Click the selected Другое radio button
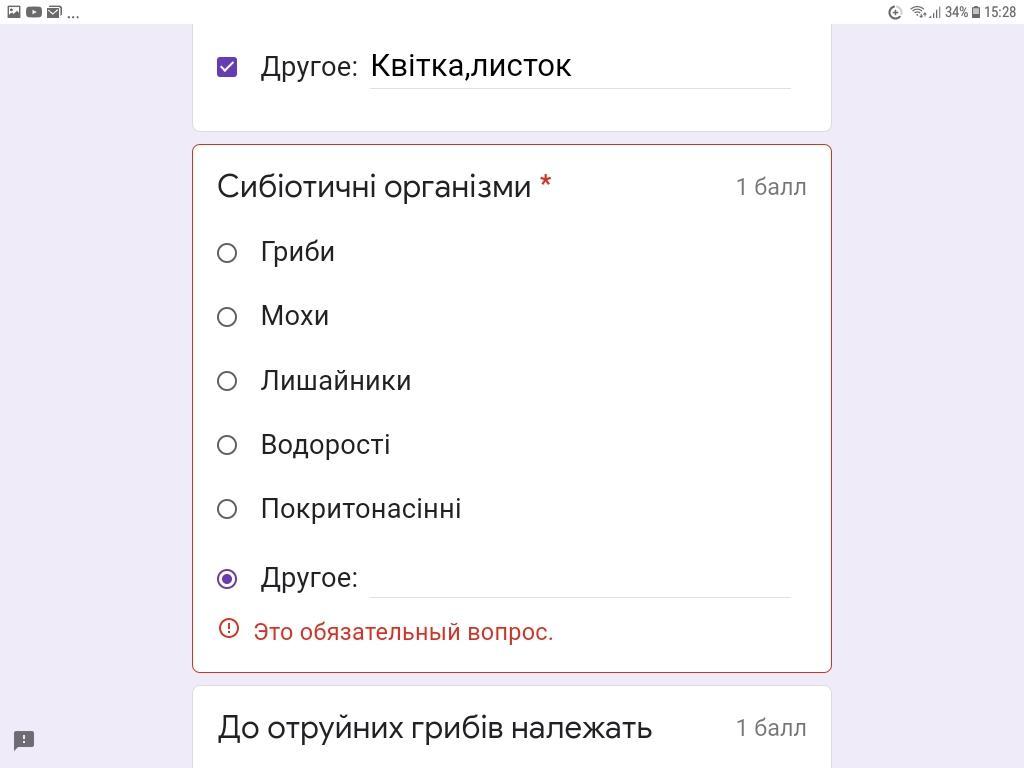 click(227, 579)
